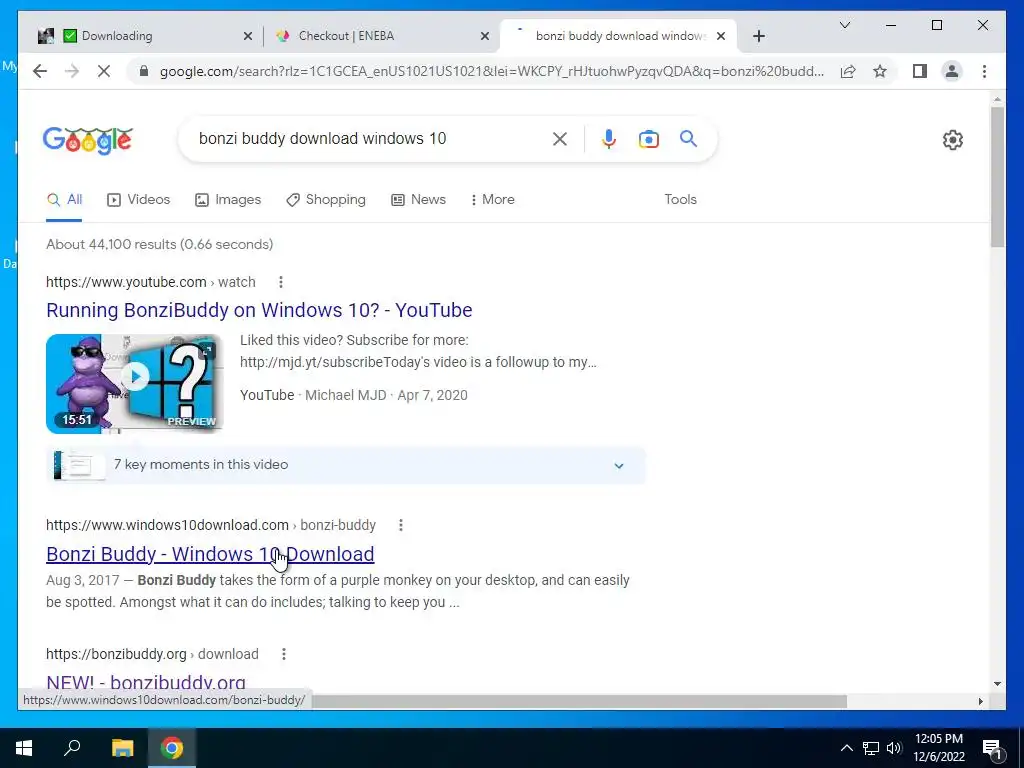Open notification center icon
This screenshot has width=1024, height=768.
[992, 748]
